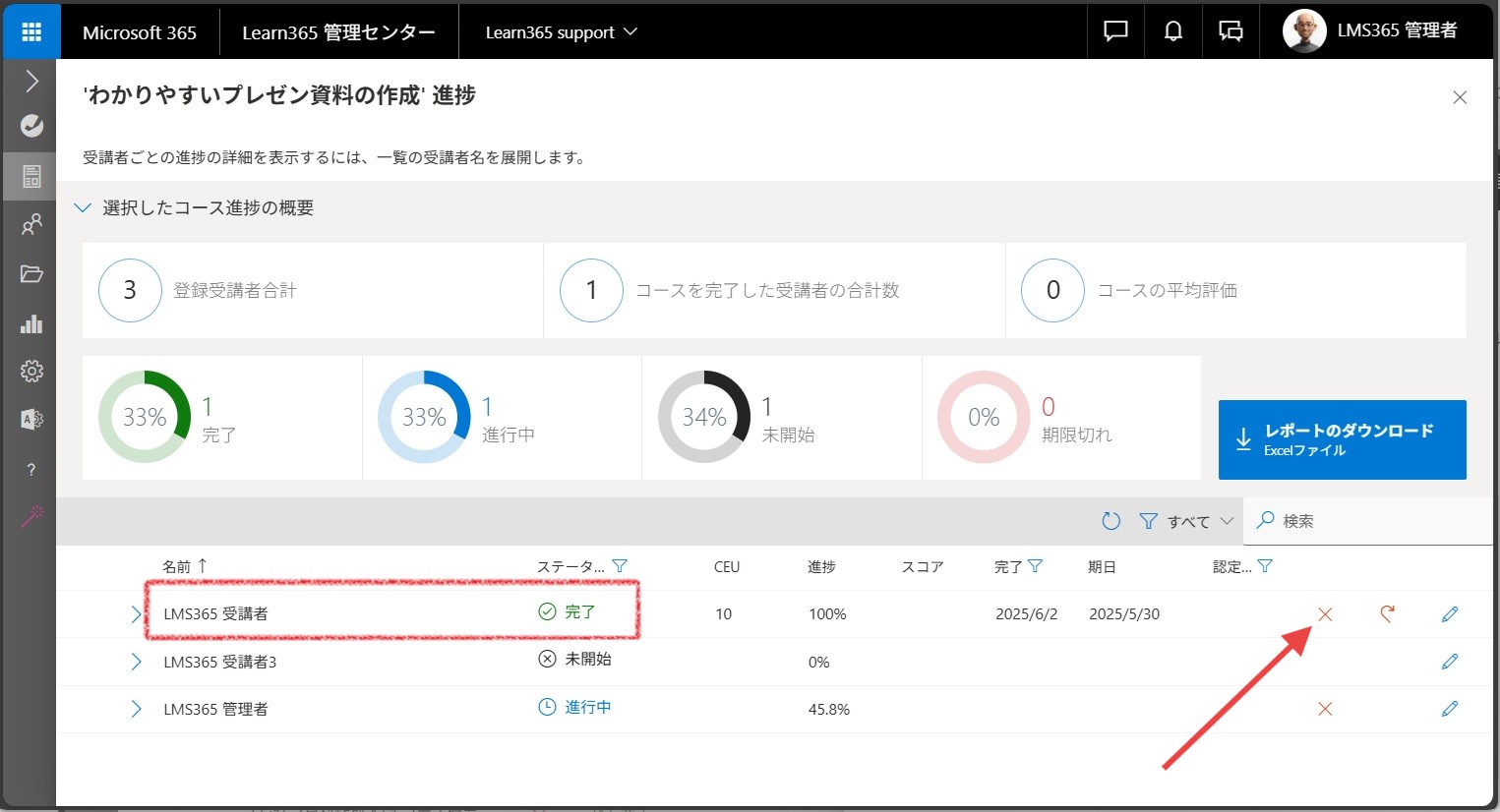
Task: Open the settings gear icon in sidebar
Action: tap(31, 371)
